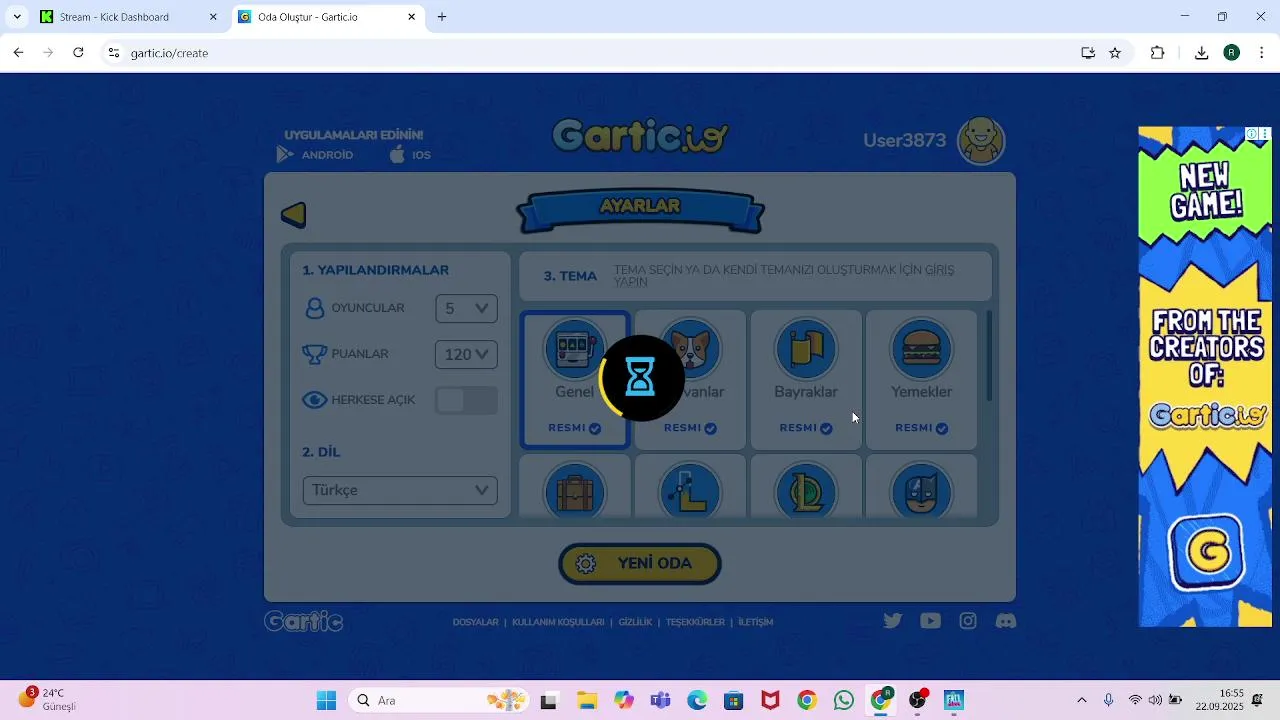Open the Chrome three-dot menu
This screenshot has width=1280, height=720.
point(1262,53)
